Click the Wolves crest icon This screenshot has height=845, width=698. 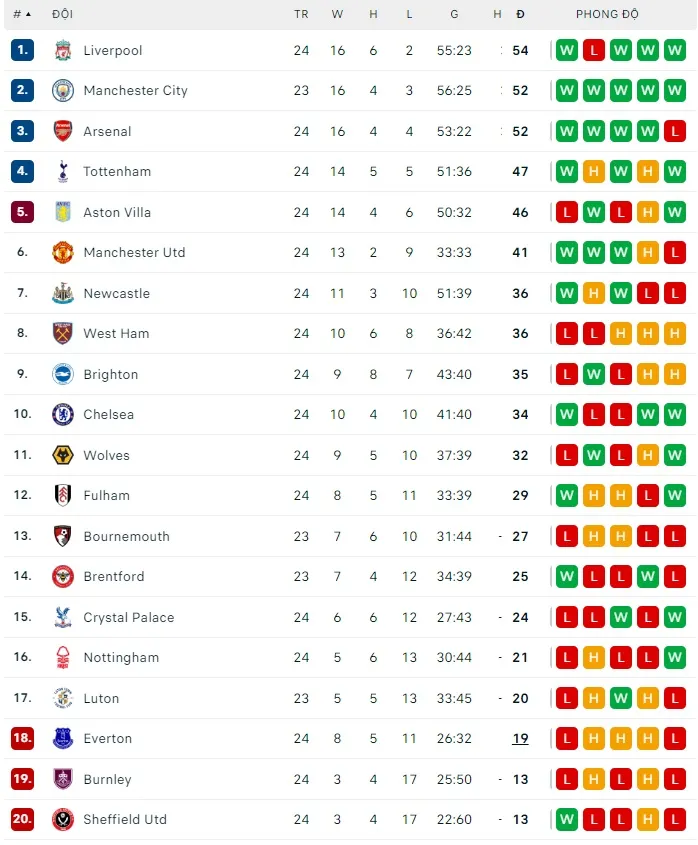click(63, 455)
